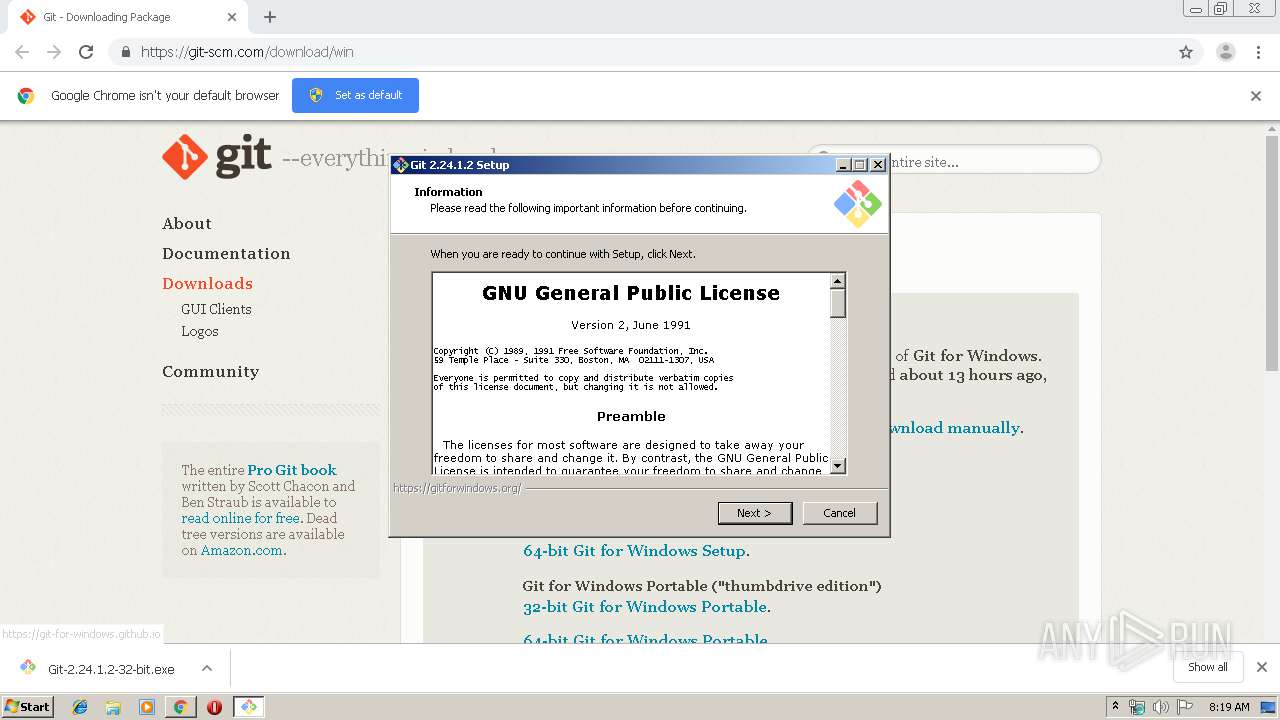Close the downloads bar

tap(1261, 667)
